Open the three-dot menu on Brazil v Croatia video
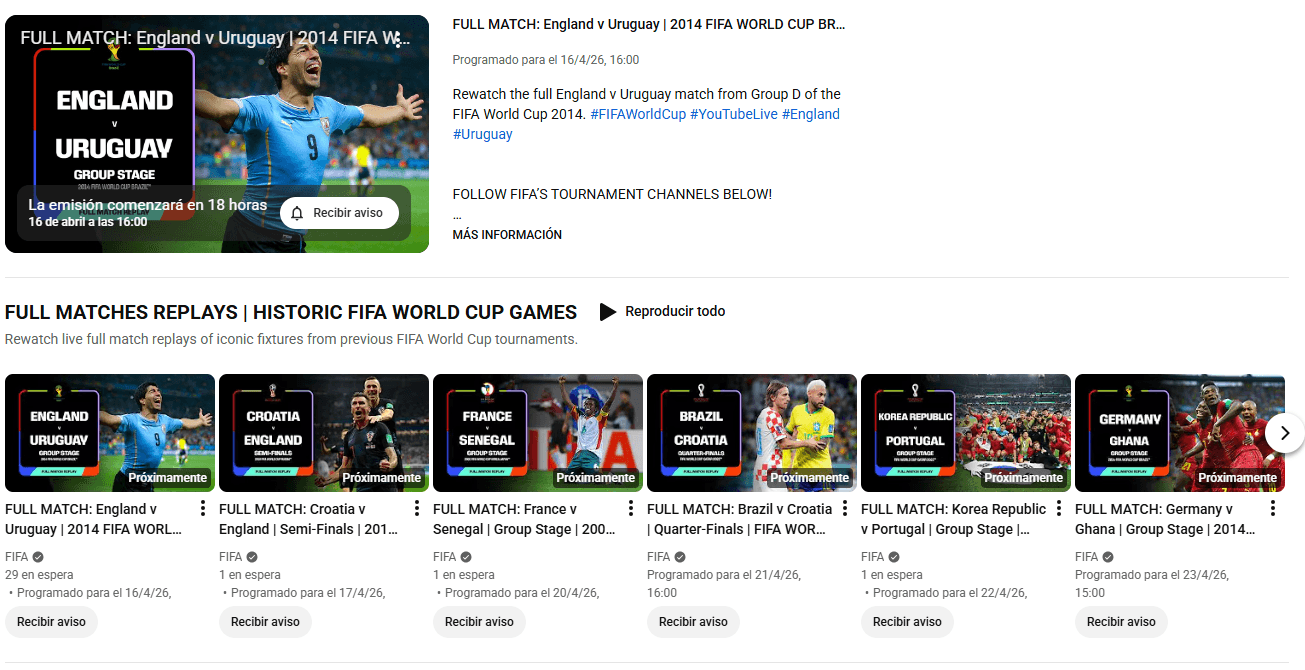Viewport: 1305px width, 670px height. tap(845, 509)
